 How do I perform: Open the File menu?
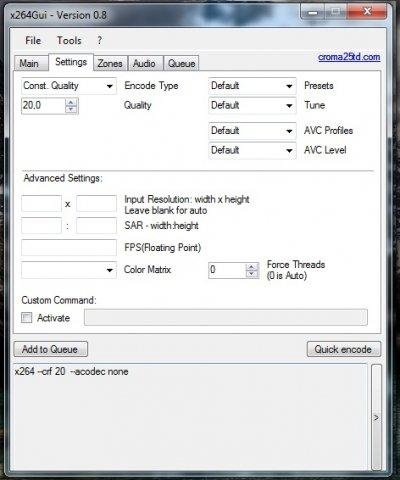click(x=33, y=41)
